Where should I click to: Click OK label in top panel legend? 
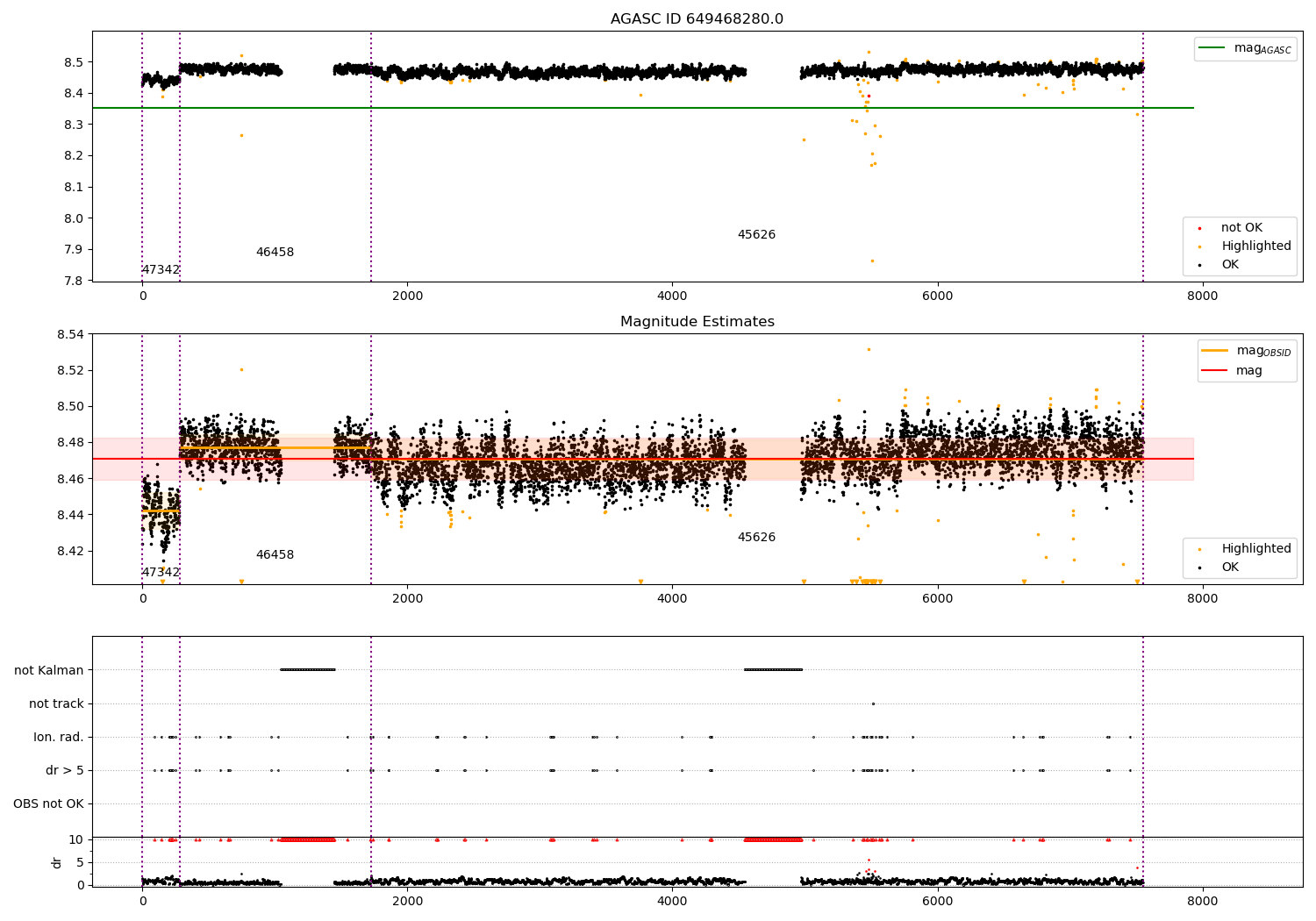[x=1230, y=265]
